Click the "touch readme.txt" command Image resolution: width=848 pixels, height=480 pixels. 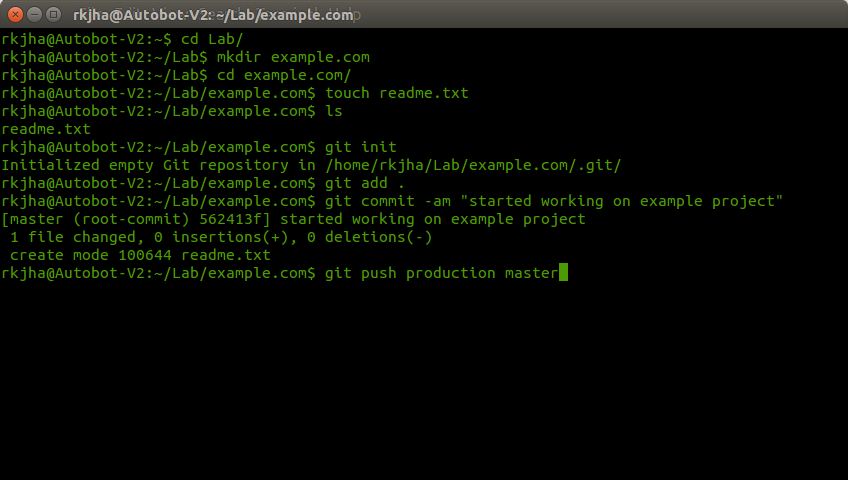tap(396, 93)
